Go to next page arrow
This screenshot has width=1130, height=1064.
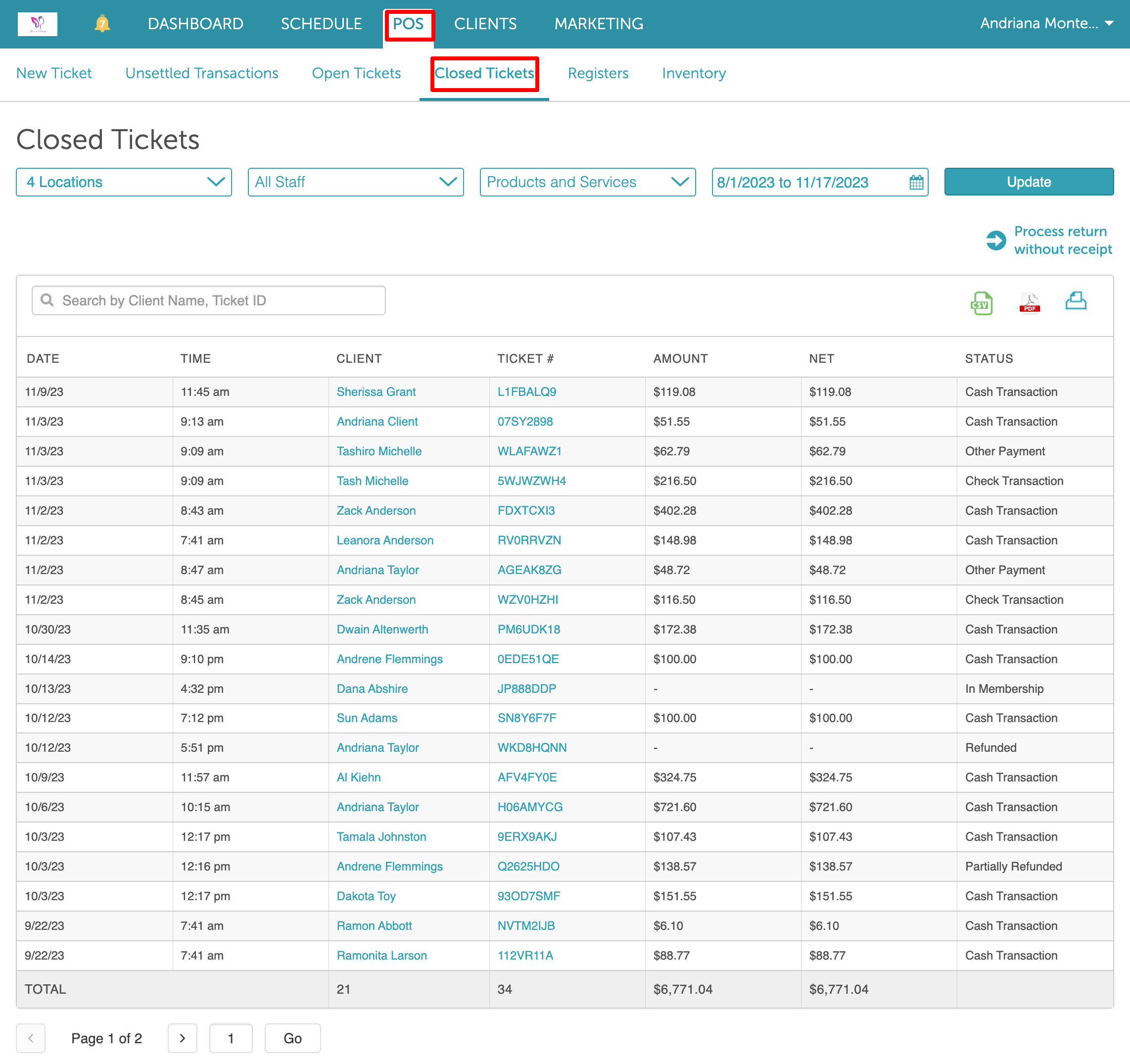183,1038
